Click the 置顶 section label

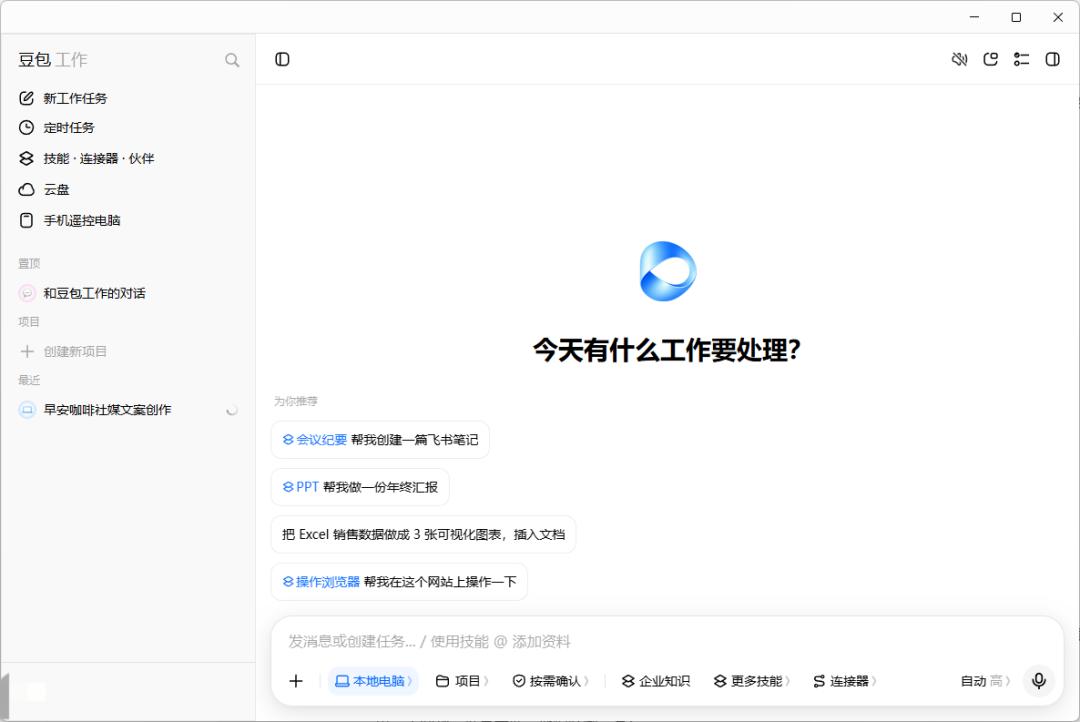tap(29, 264)
